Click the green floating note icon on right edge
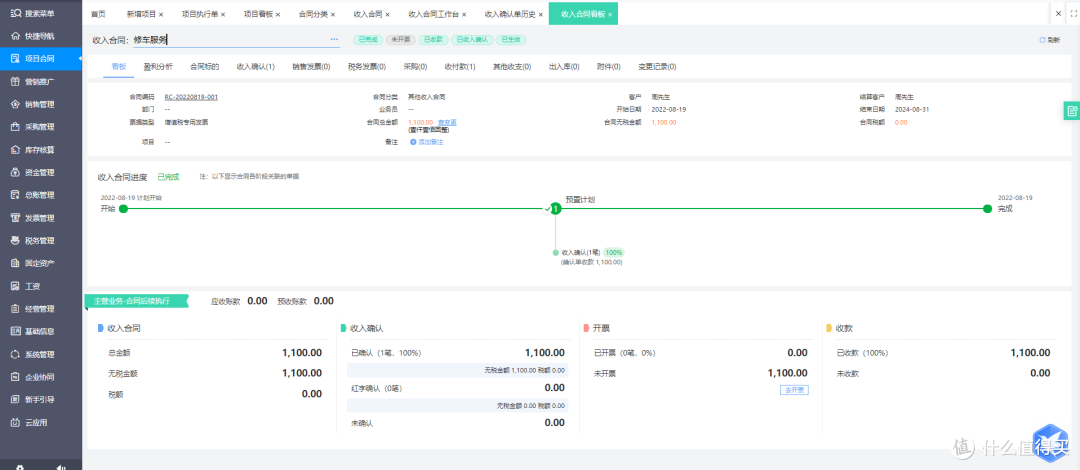 (x=1071, y=111)
